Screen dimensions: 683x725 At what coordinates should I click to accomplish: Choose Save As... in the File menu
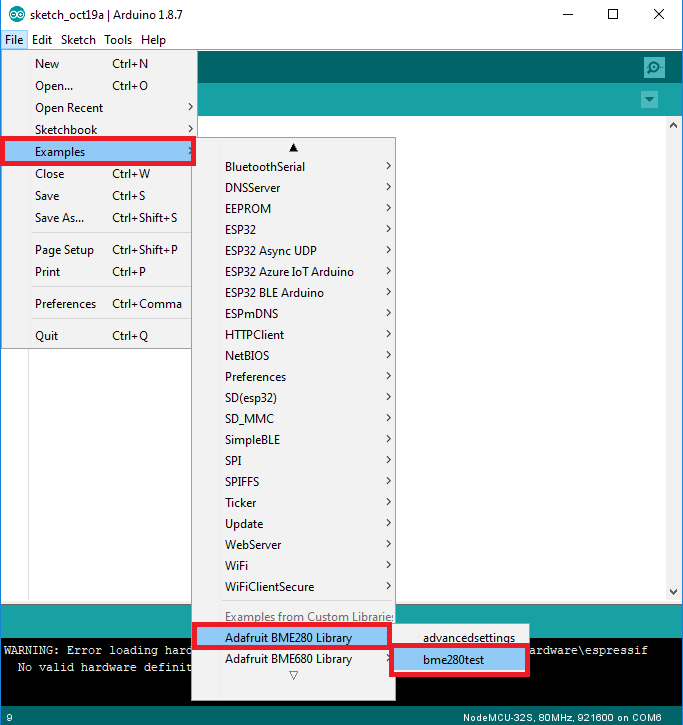97,218
